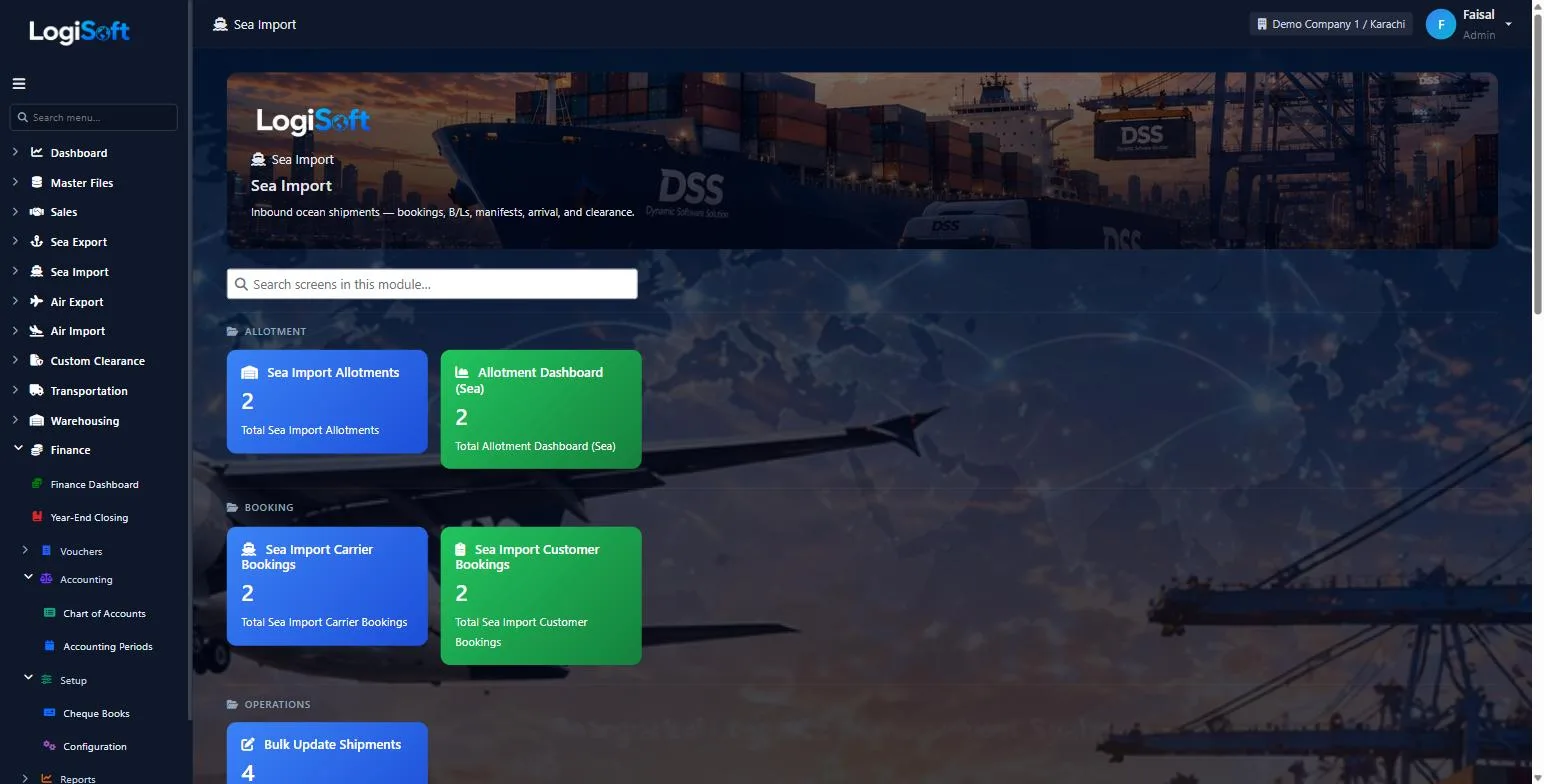The width and height of the screenshot is (1544, 784).
Task: Click the Air Import landing plane icon
Action: (37, 331)
